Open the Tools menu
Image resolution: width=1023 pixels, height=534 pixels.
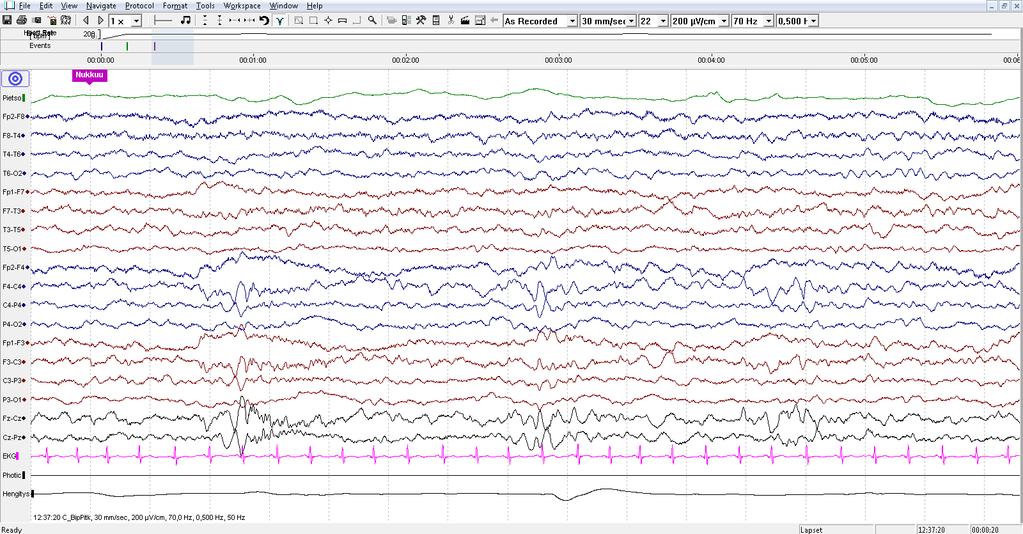pos(206,6)
